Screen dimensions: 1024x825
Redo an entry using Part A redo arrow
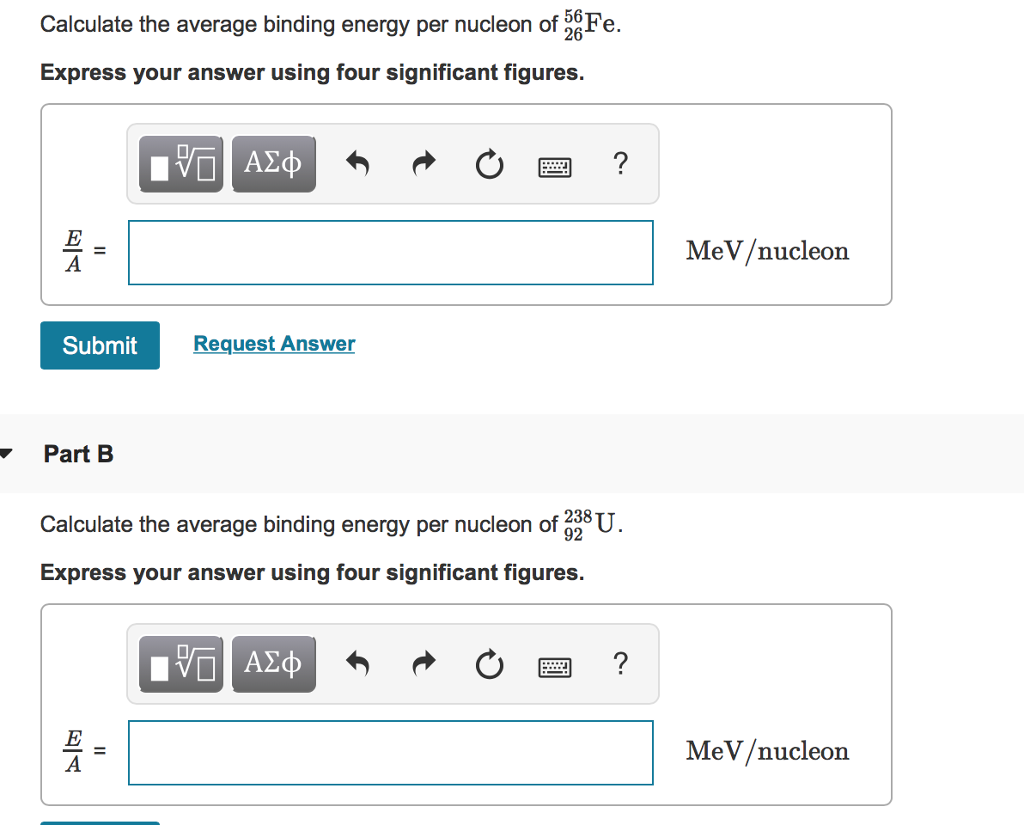tap(422, 163)
